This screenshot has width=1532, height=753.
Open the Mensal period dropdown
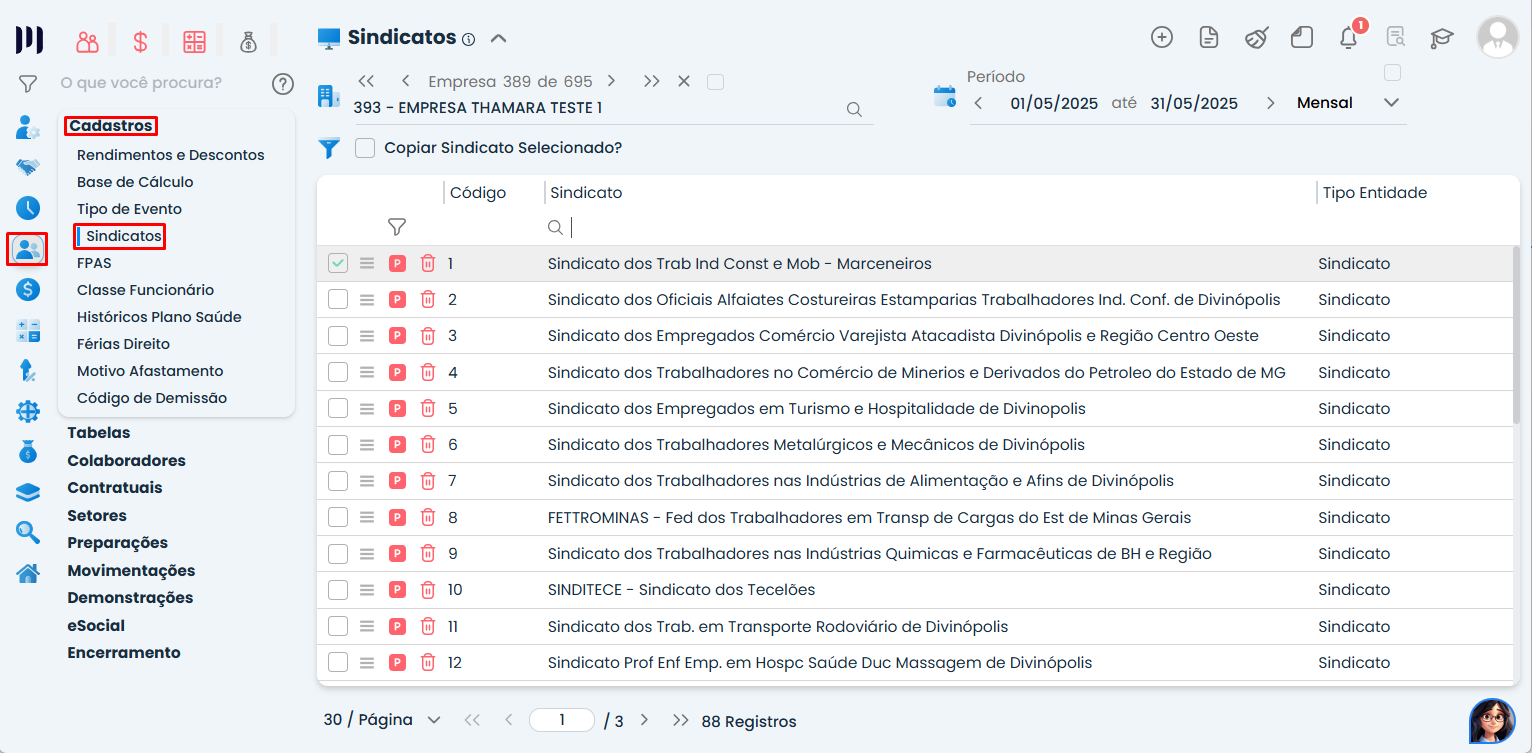pos(1390,103)
